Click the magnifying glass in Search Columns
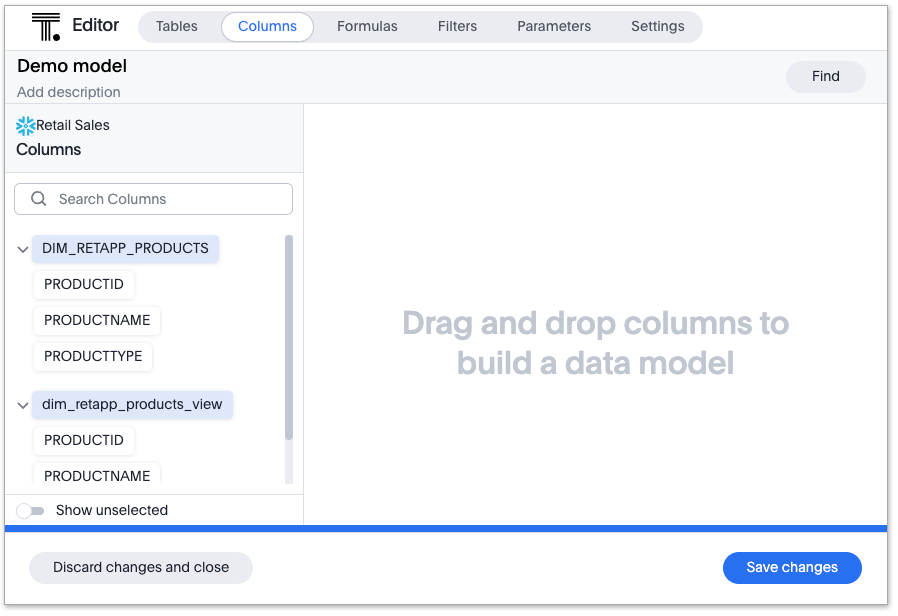The height and width of the screenshot is (616, 898). coord(38,198)
